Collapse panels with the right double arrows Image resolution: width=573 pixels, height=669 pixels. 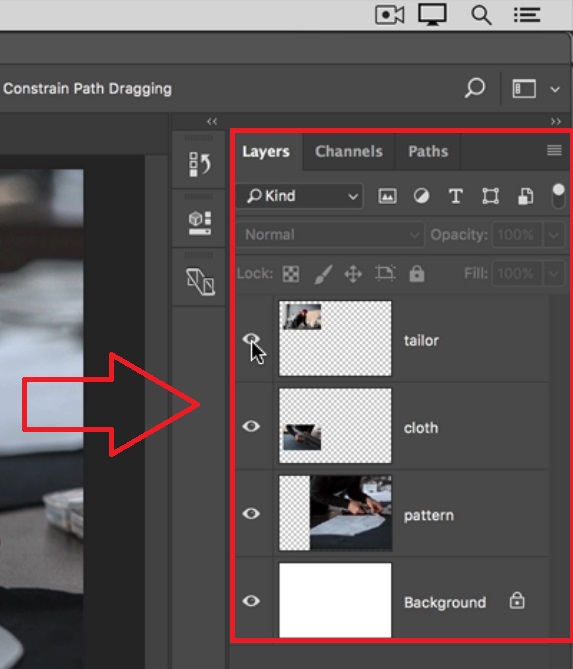[x=556, y=122]
